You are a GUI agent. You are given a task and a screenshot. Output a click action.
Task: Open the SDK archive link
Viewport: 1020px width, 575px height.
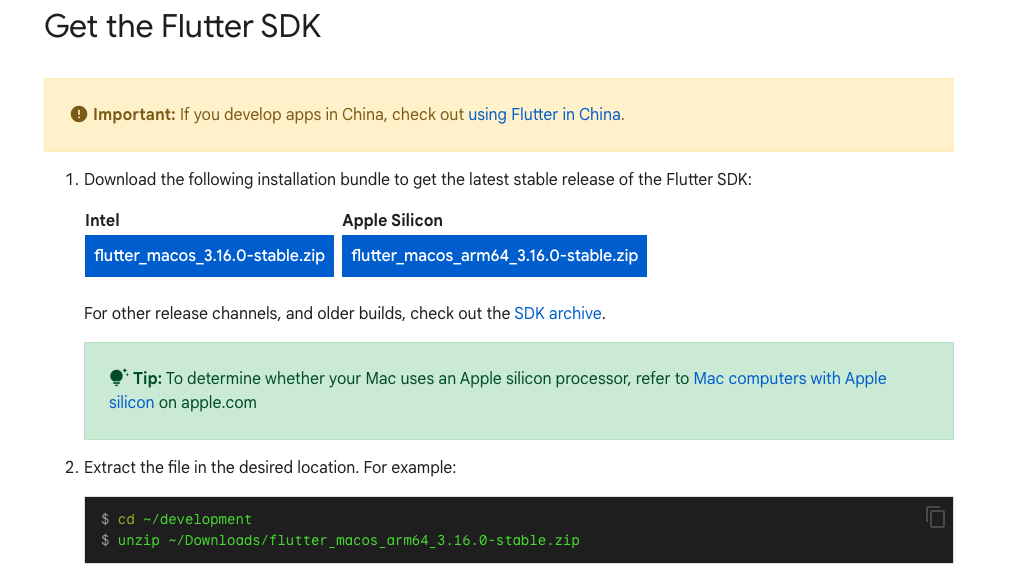(x=557, y=314)
